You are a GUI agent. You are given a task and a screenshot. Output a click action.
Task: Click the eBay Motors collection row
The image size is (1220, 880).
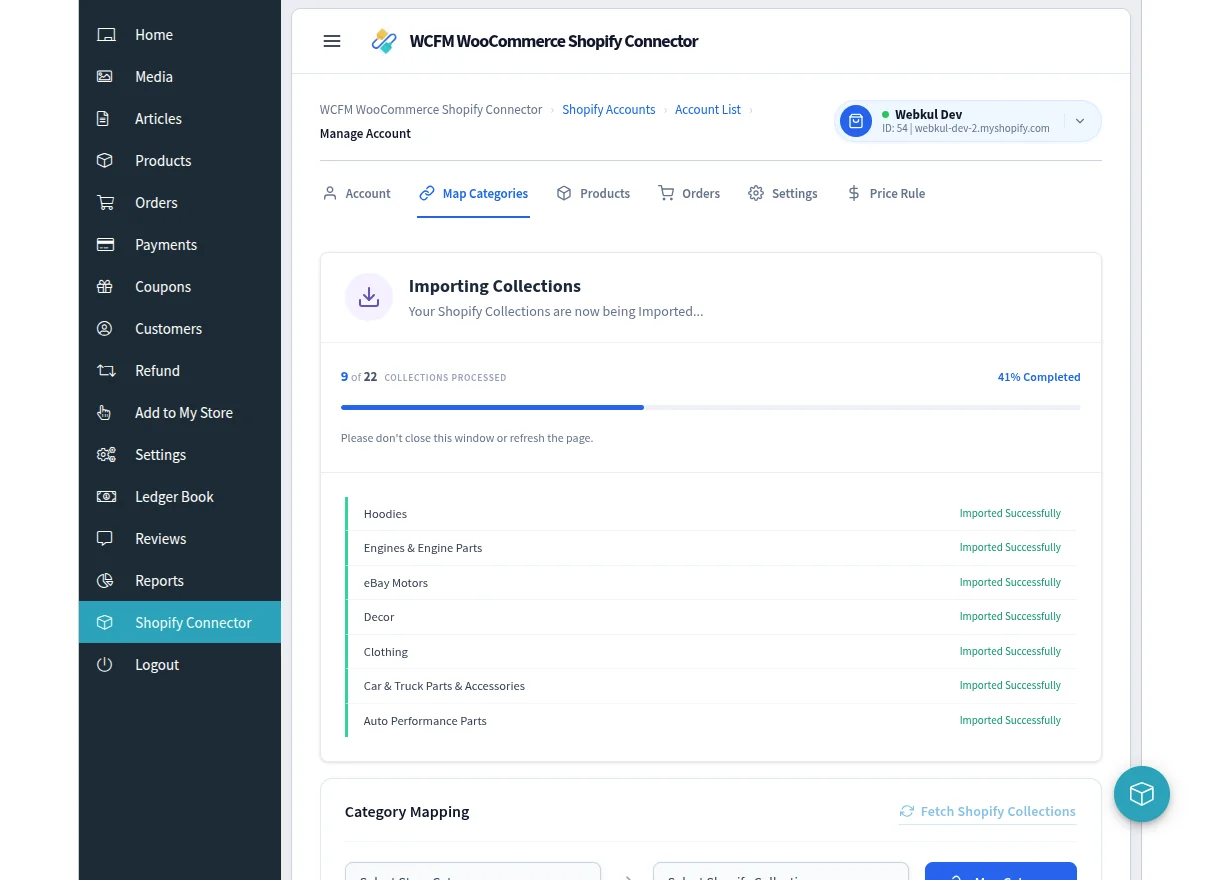(x=711, y=583)
